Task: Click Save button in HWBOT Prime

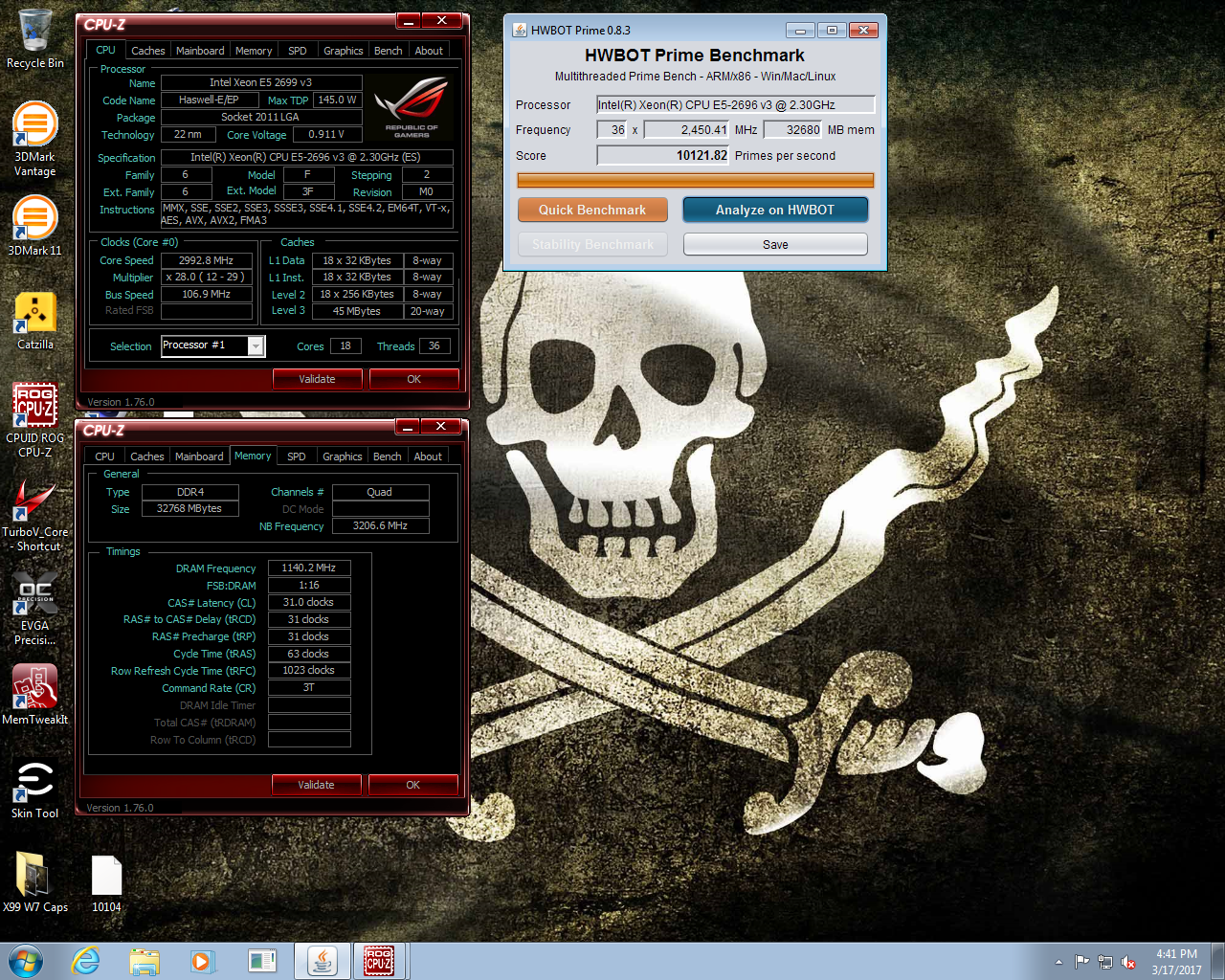Action: pos(775,244)
